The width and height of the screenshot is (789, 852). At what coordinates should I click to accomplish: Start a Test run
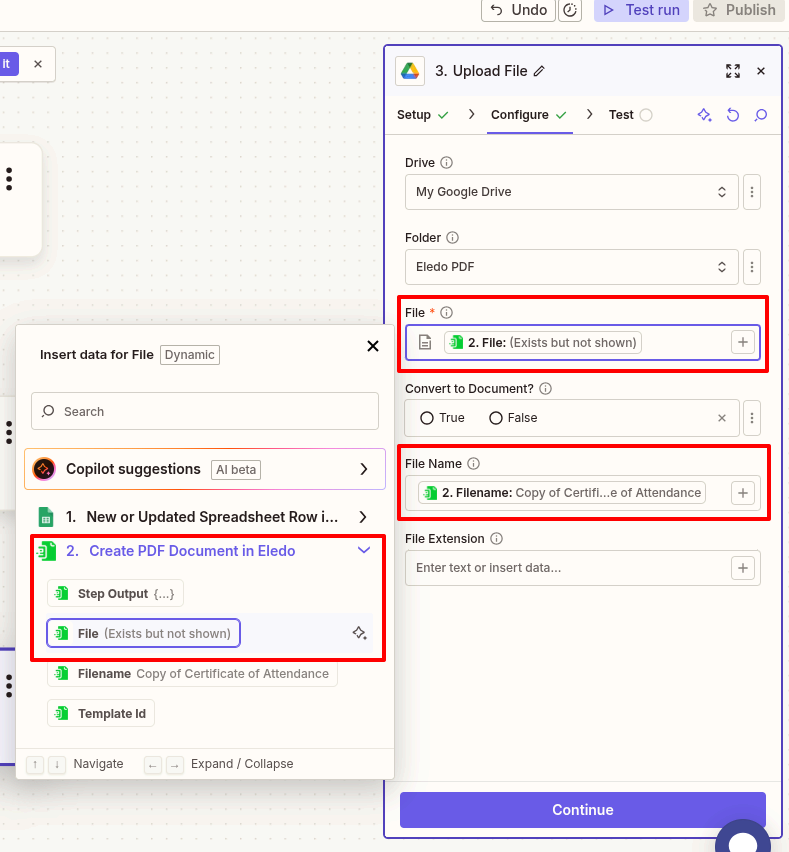point(641,10)
